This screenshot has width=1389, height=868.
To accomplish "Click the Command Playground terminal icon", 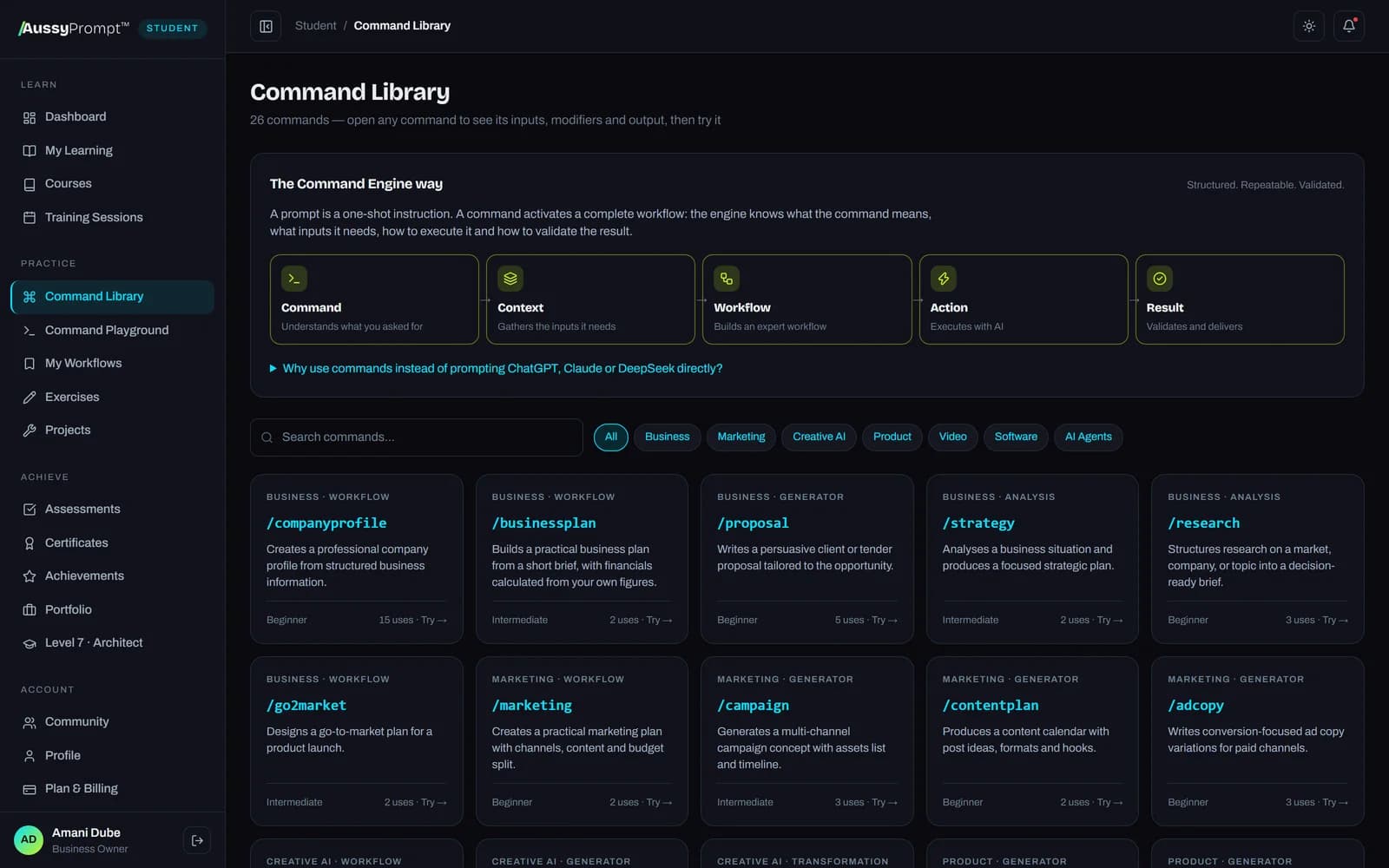I will [x=30, y=331].
